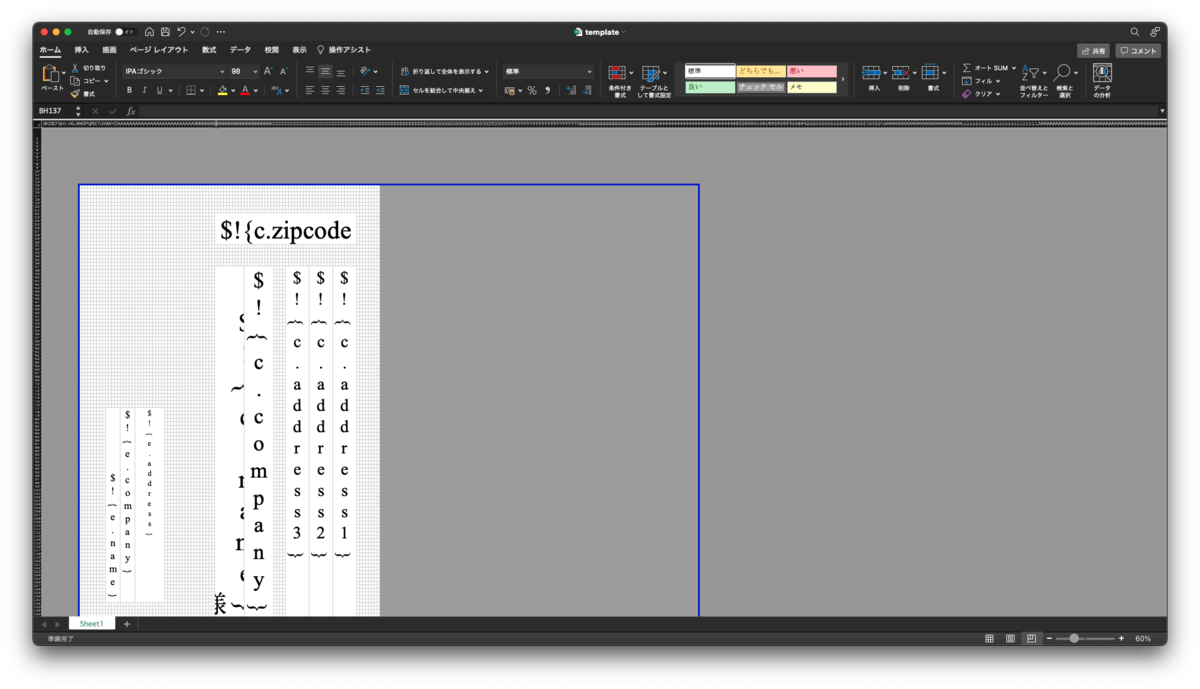The height and width of the screenshot is (689, 1200).
Task: Align cell text right
Action: 341,90
